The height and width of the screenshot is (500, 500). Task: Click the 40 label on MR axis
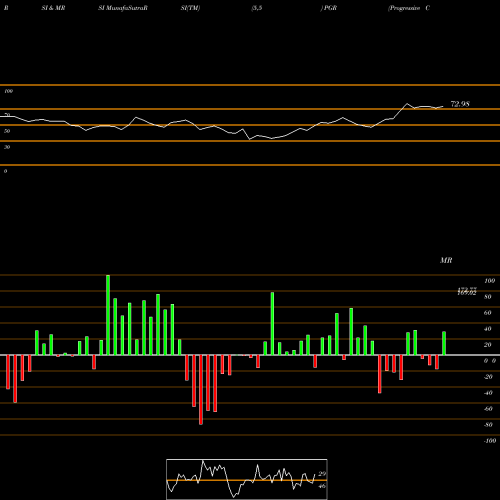point(488,329)
